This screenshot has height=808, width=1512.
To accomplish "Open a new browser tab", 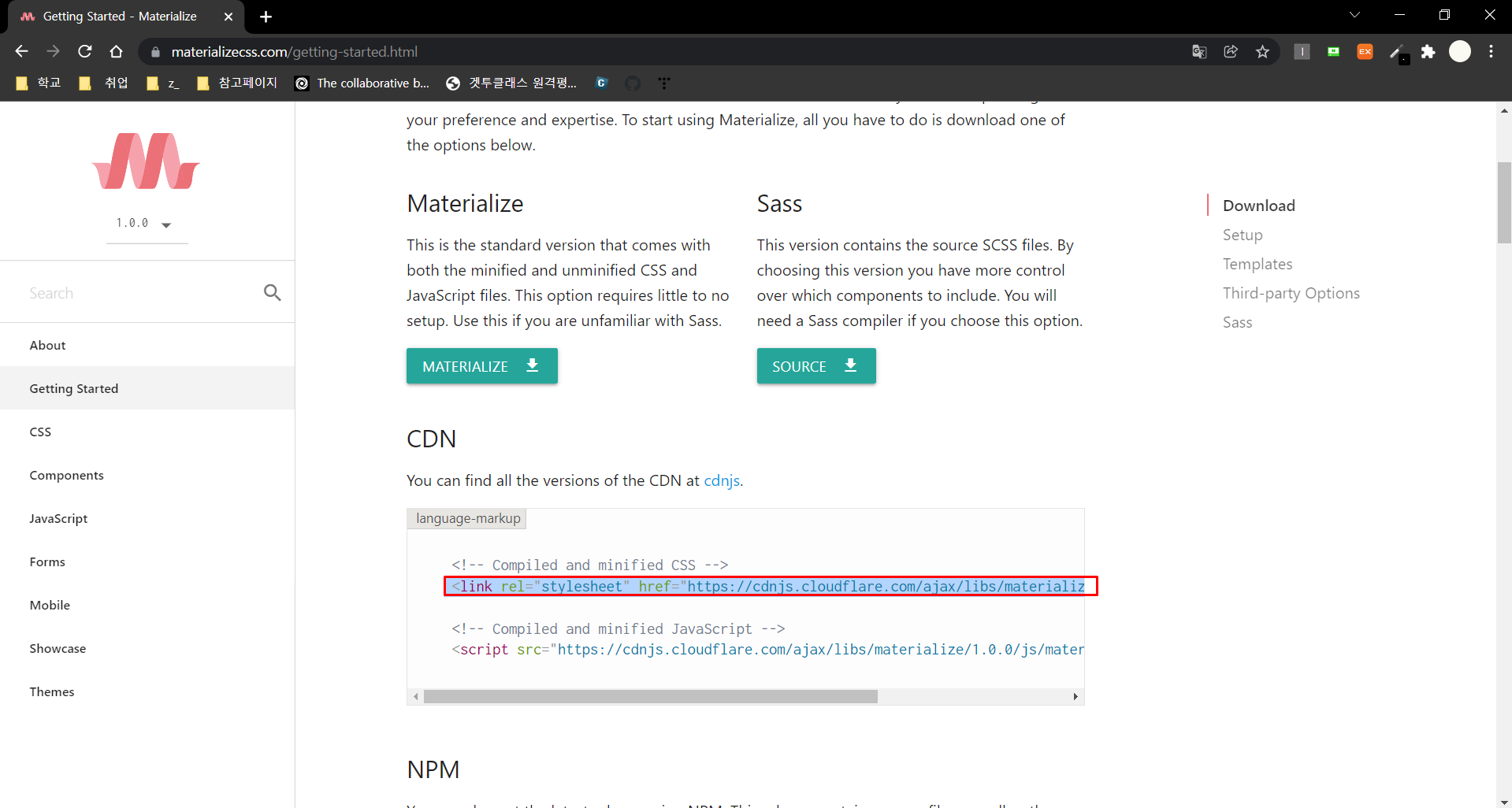I will pos(266,17).
